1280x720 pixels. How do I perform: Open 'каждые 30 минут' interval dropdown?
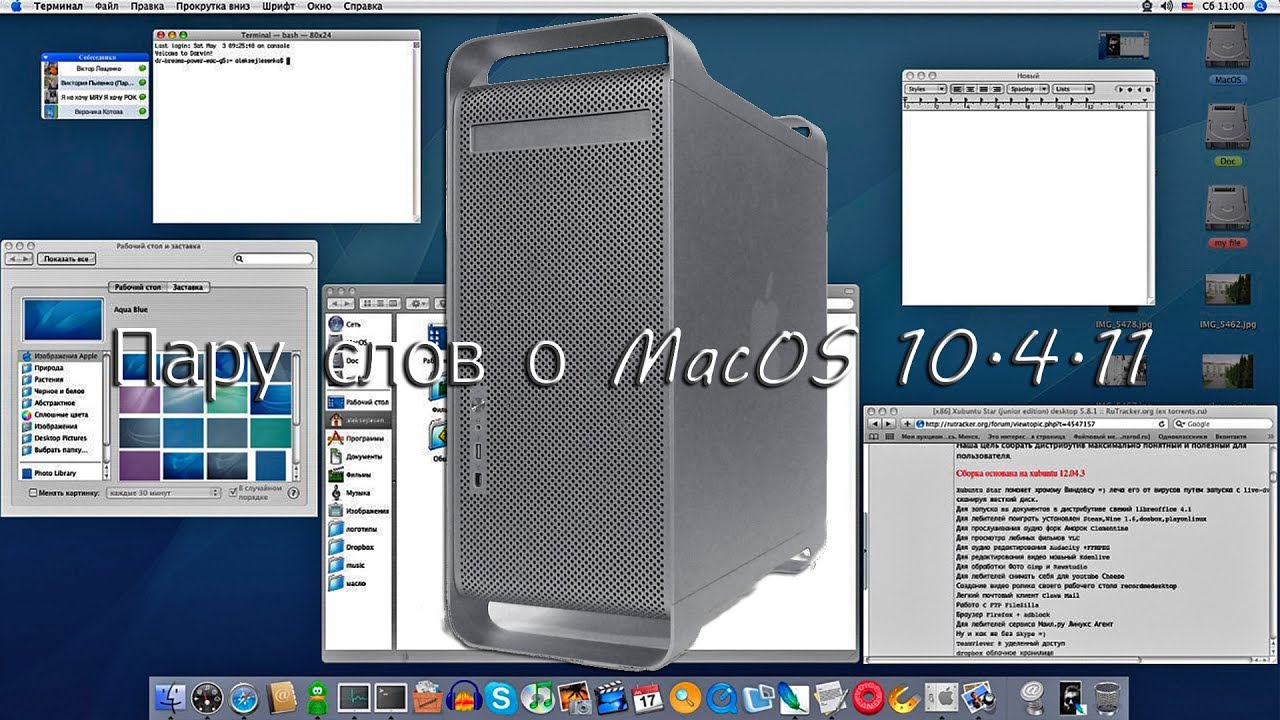(163, 493)
